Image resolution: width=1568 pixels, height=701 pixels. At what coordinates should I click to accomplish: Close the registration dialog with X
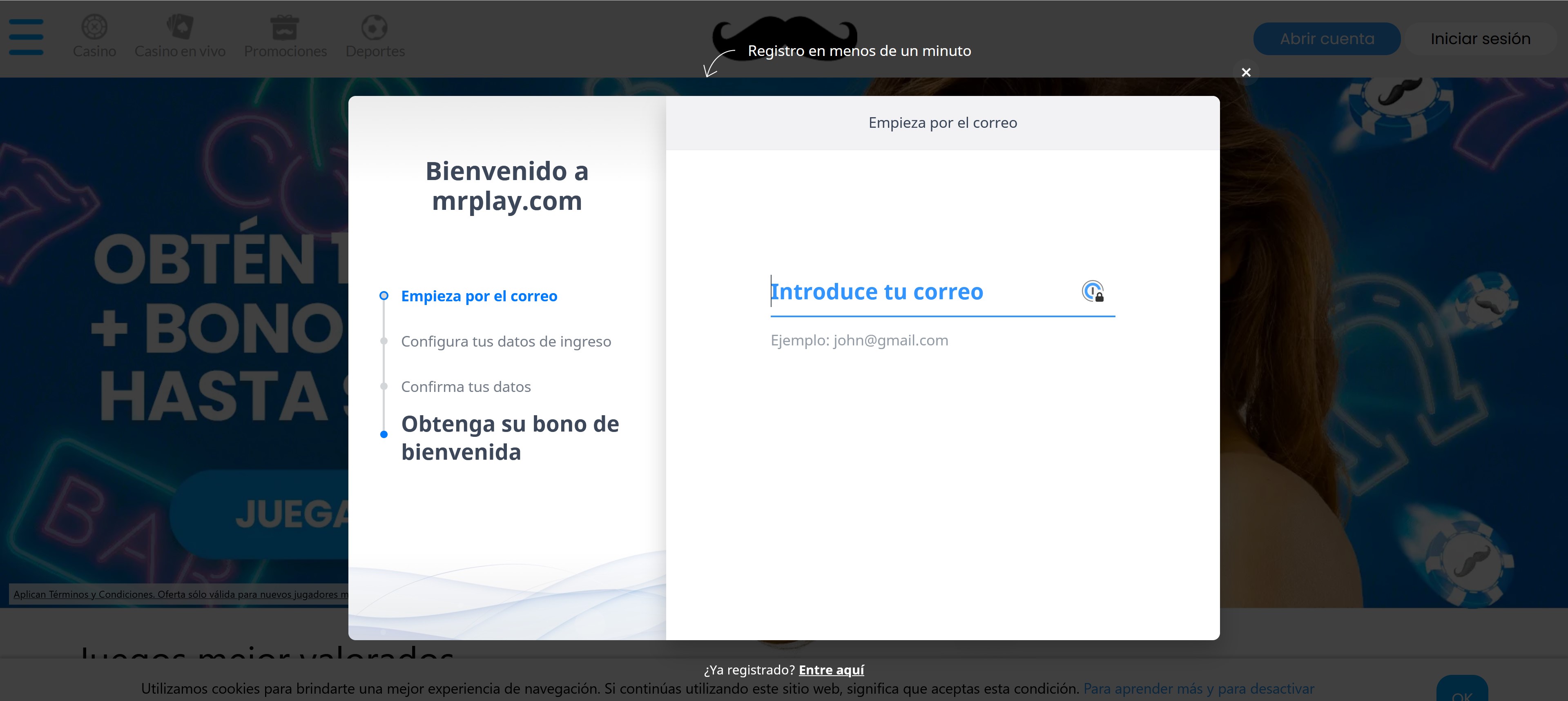point(1246,72)
